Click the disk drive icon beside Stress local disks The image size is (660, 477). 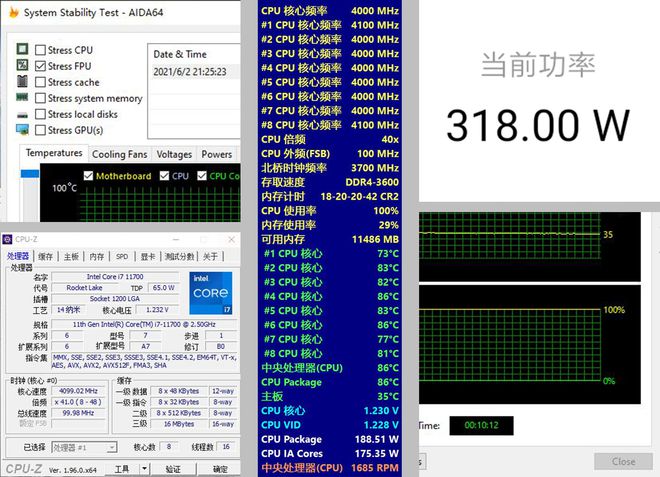pos(22,115)
